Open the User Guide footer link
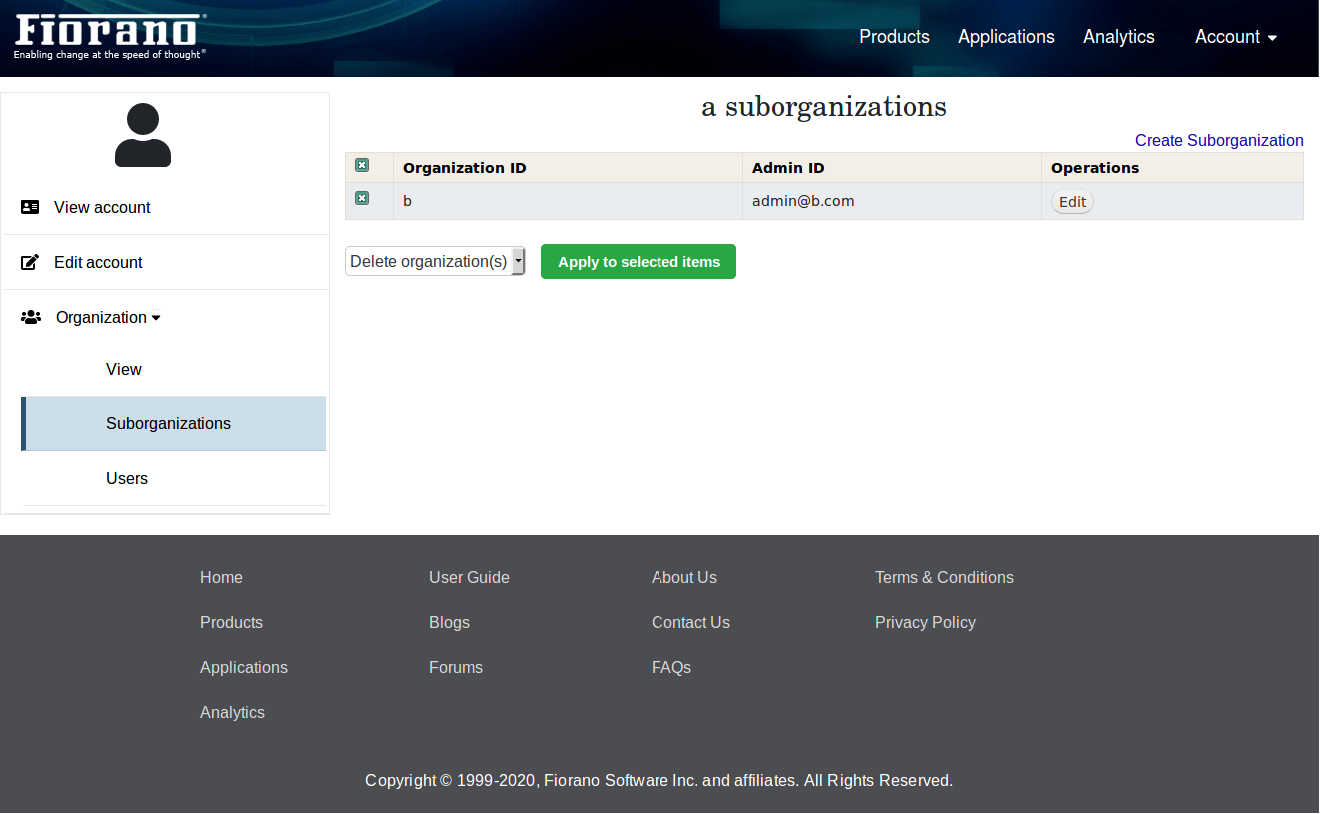This screenshot has height=814, width=1320. click(x=469, y=577)
